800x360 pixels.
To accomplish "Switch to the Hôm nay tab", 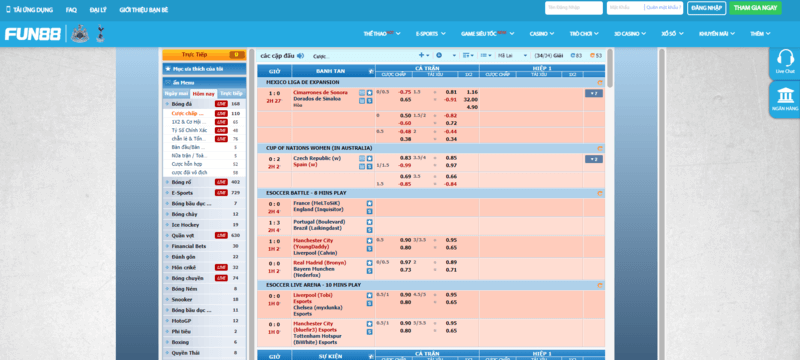I will [203, 94].
